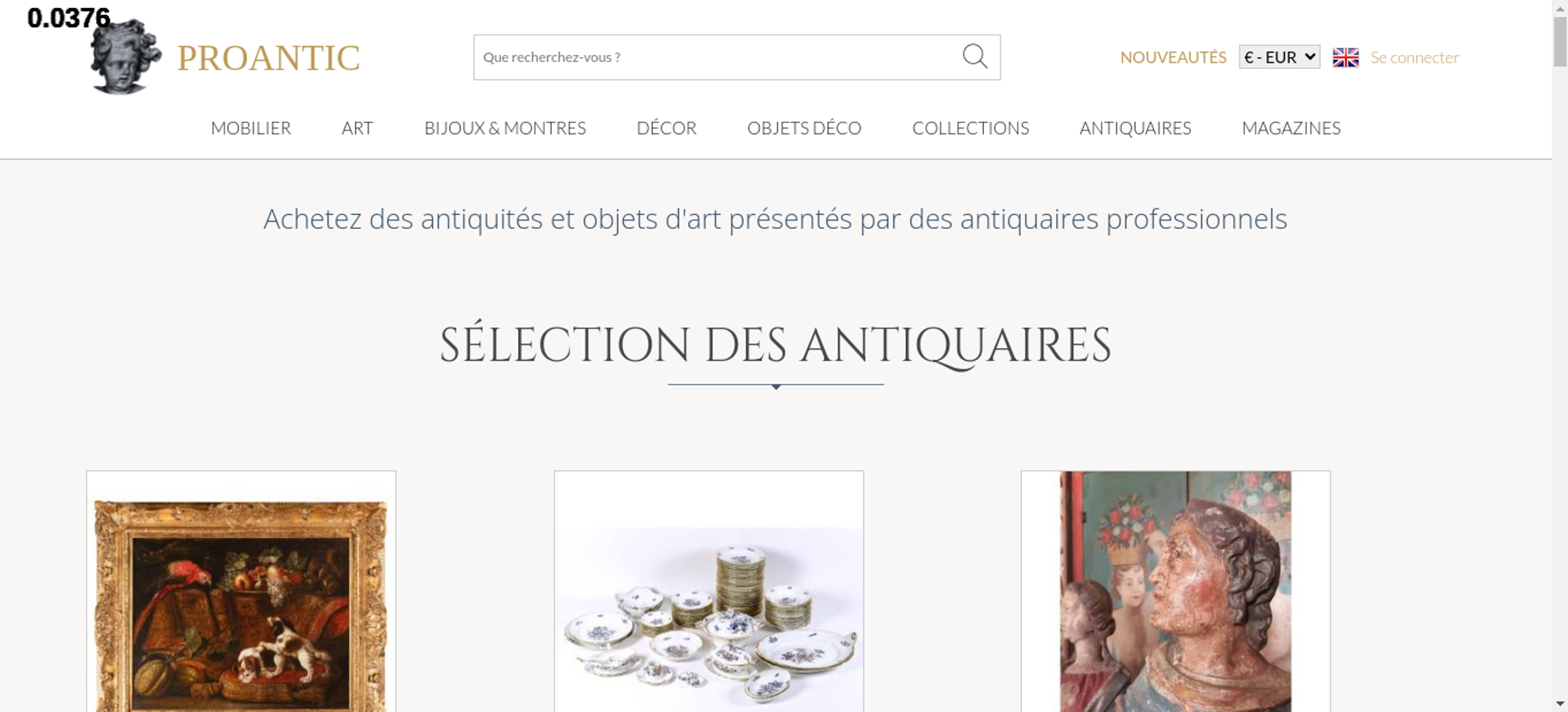This screenshot has width=1568, height=712.
Task: Open the painted bust sculpture thumbnail
Action: [1175, 592]
